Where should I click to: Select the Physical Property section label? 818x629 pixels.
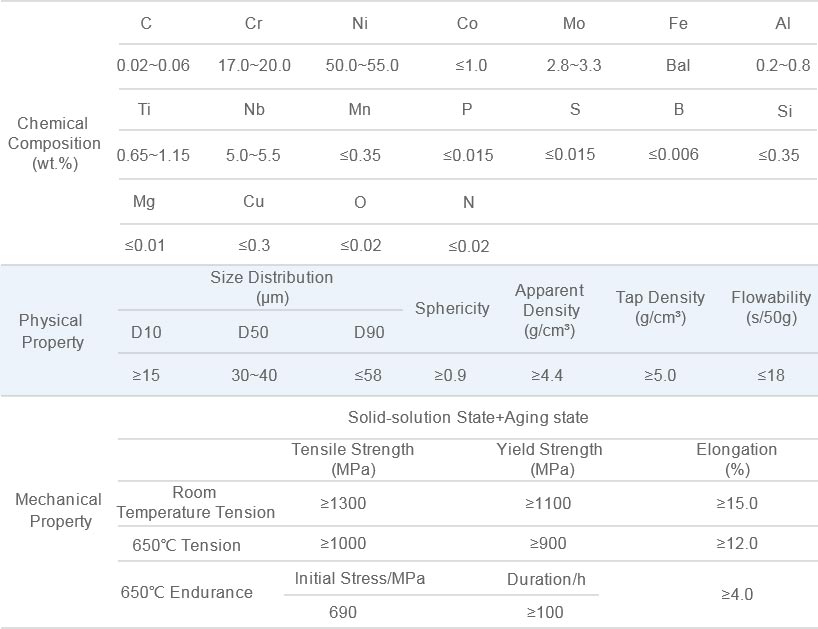(51, 331)
